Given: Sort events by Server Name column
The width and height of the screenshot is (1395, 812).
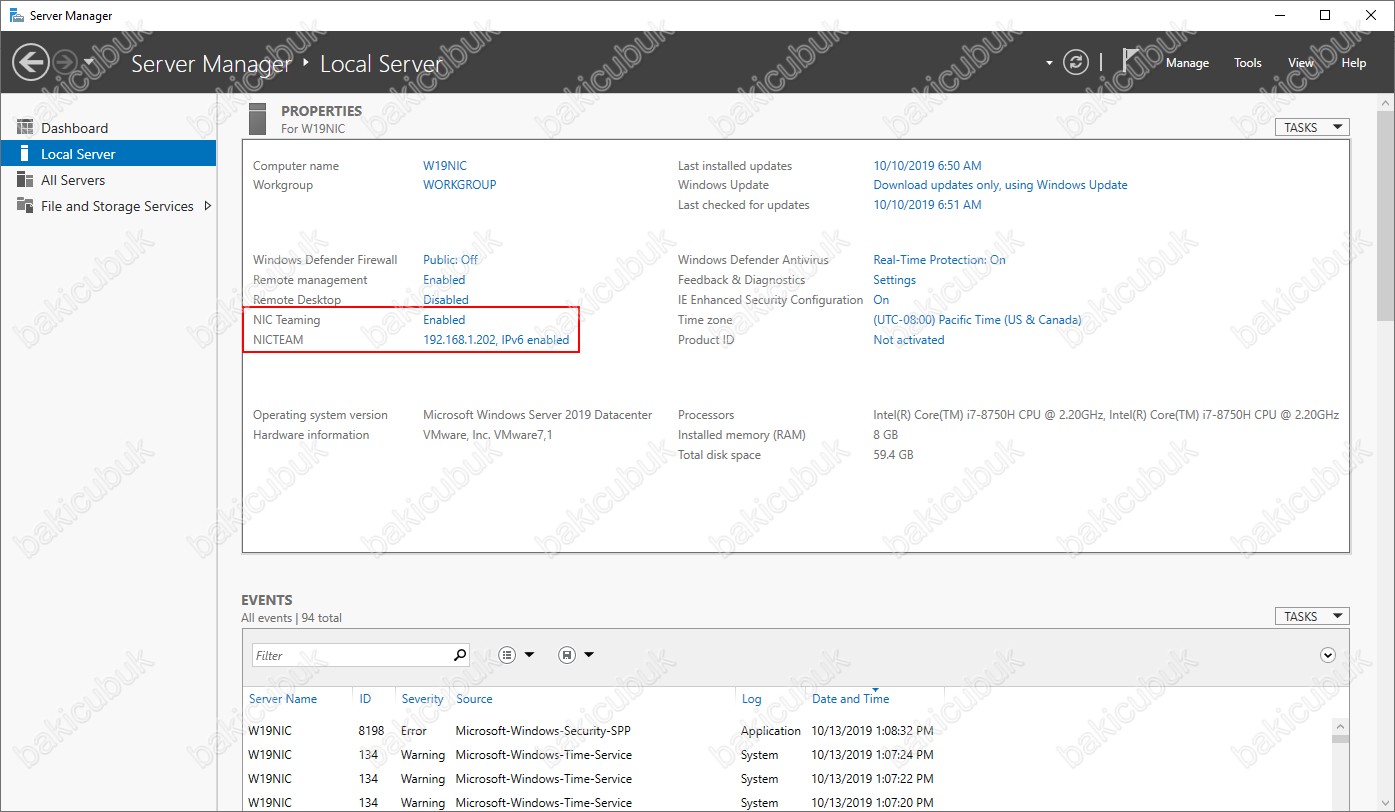Looking at the screenshot, I should click(x=283, y=699).
